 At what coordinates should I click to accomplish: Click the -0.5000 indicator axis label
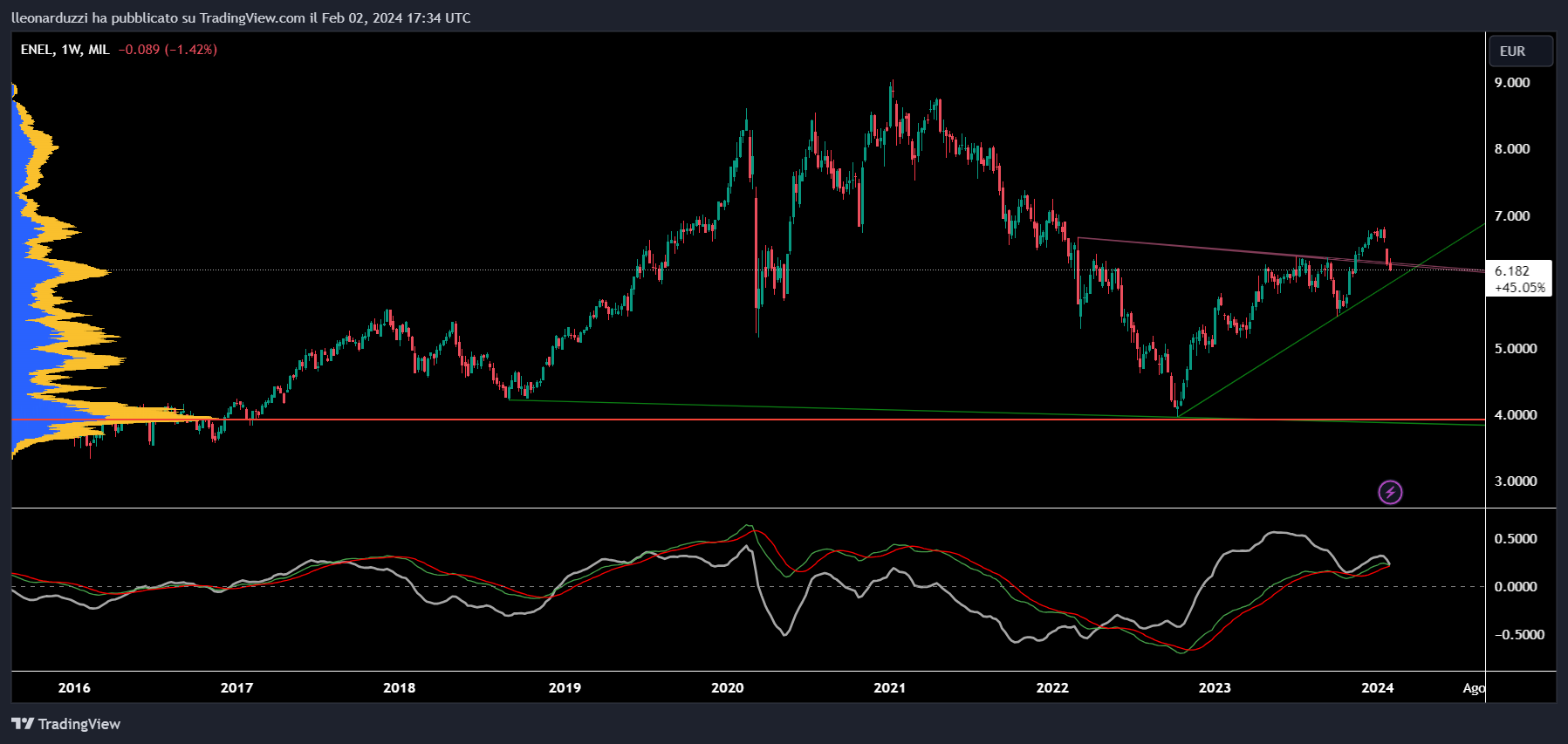pyautogui.click(x=1519, y=635)
